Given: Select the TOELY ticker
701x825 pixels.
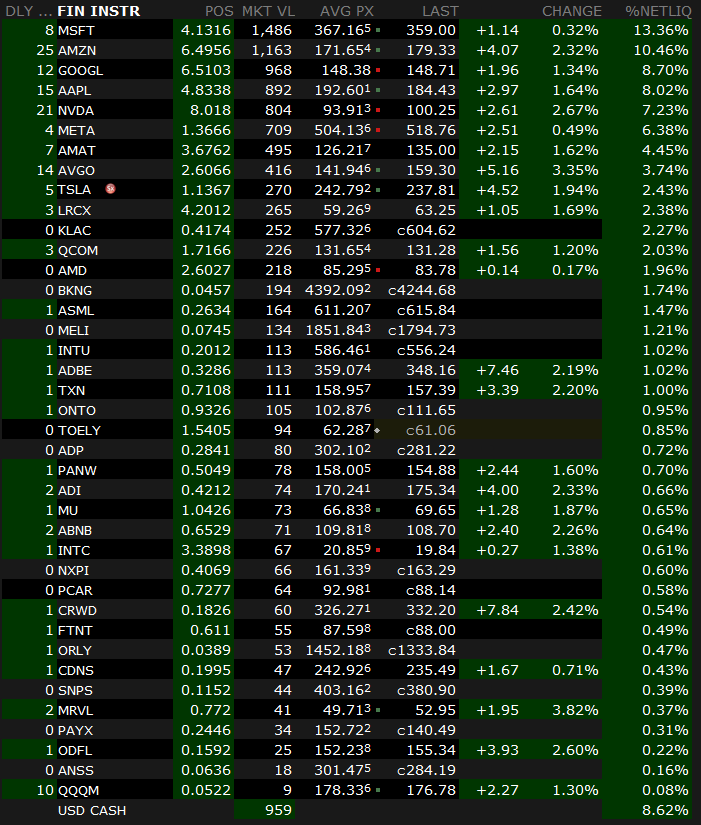Looking at the screenshot, I should (x=79, y=430).
